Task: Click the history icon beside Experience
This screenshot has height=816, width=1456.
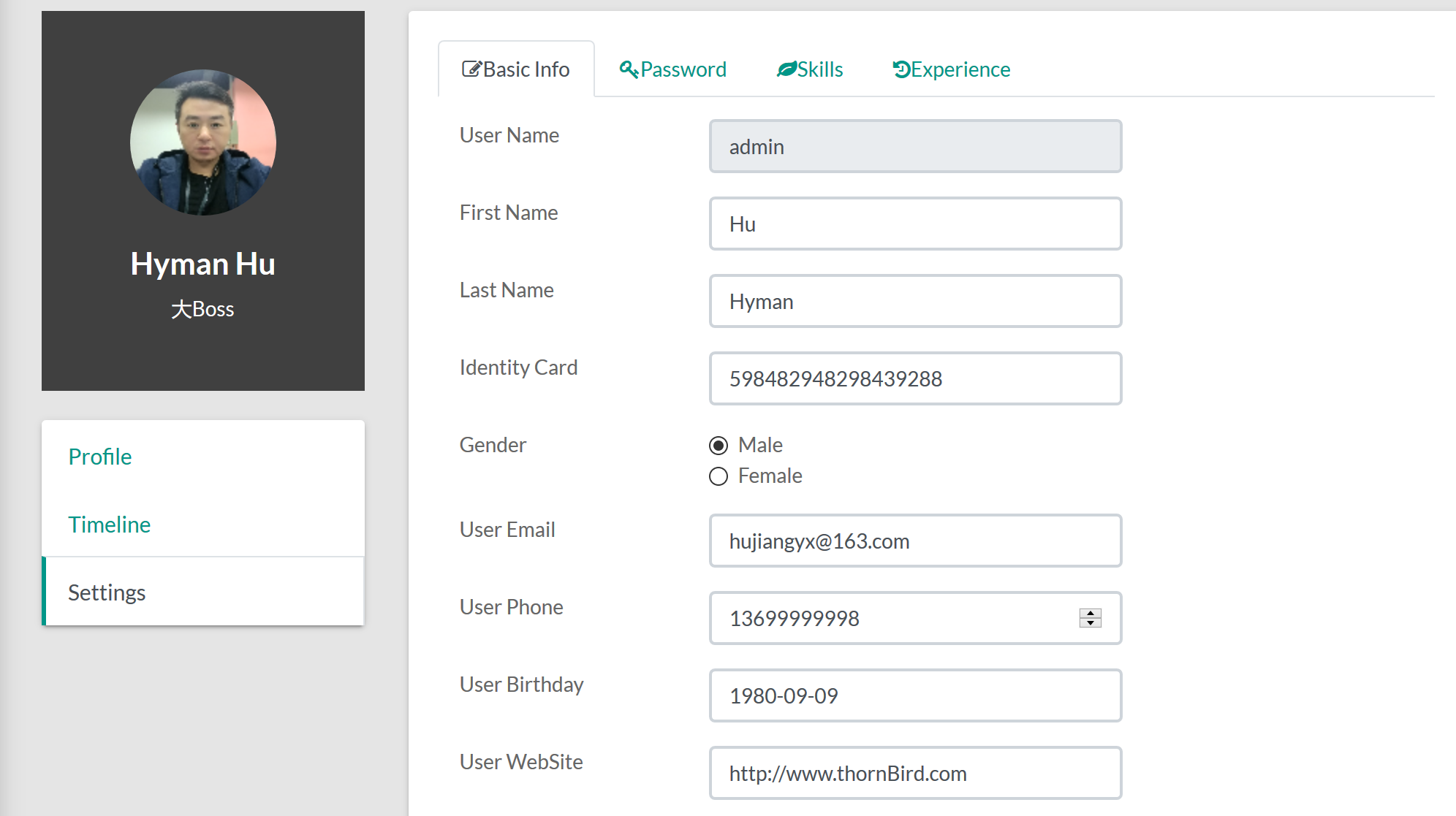Action: click(x=900, y=69)
